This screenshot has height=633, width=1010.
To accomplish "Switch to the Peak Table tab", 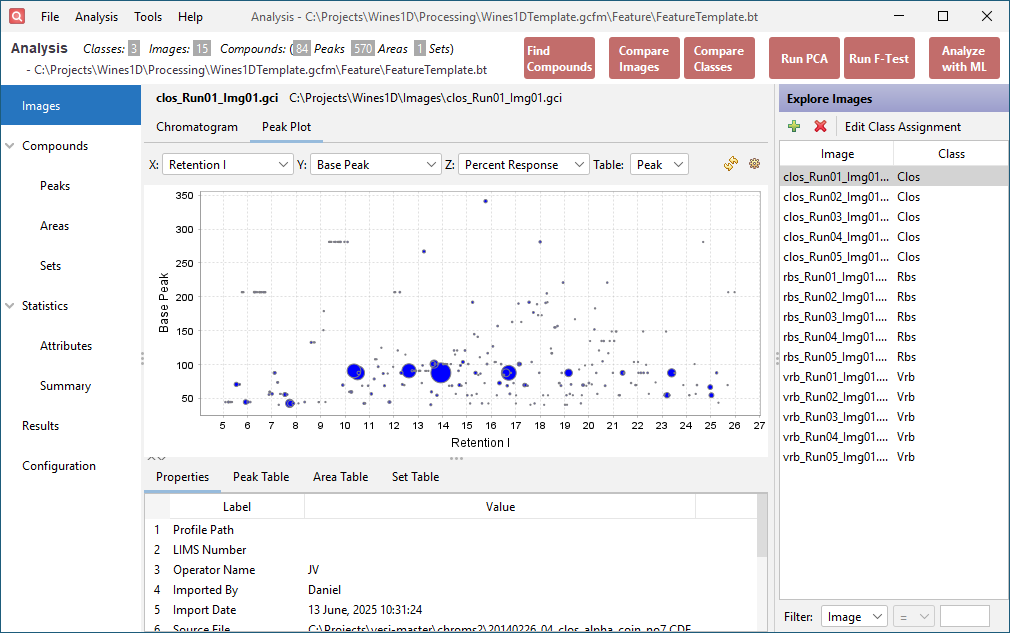I will [x=261, y=477].
